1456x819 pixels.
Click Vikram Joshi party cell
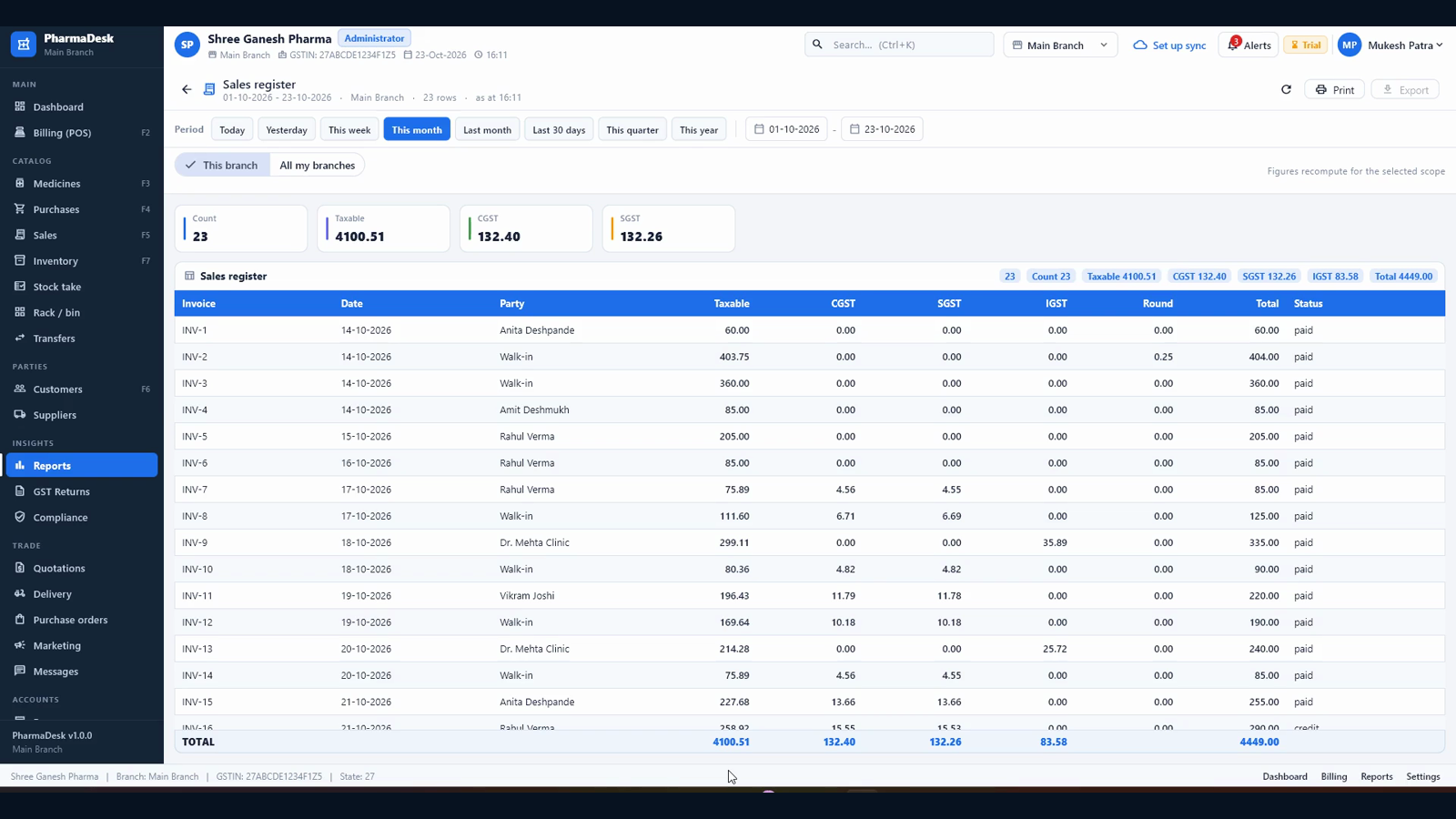(x=527, y=596)
